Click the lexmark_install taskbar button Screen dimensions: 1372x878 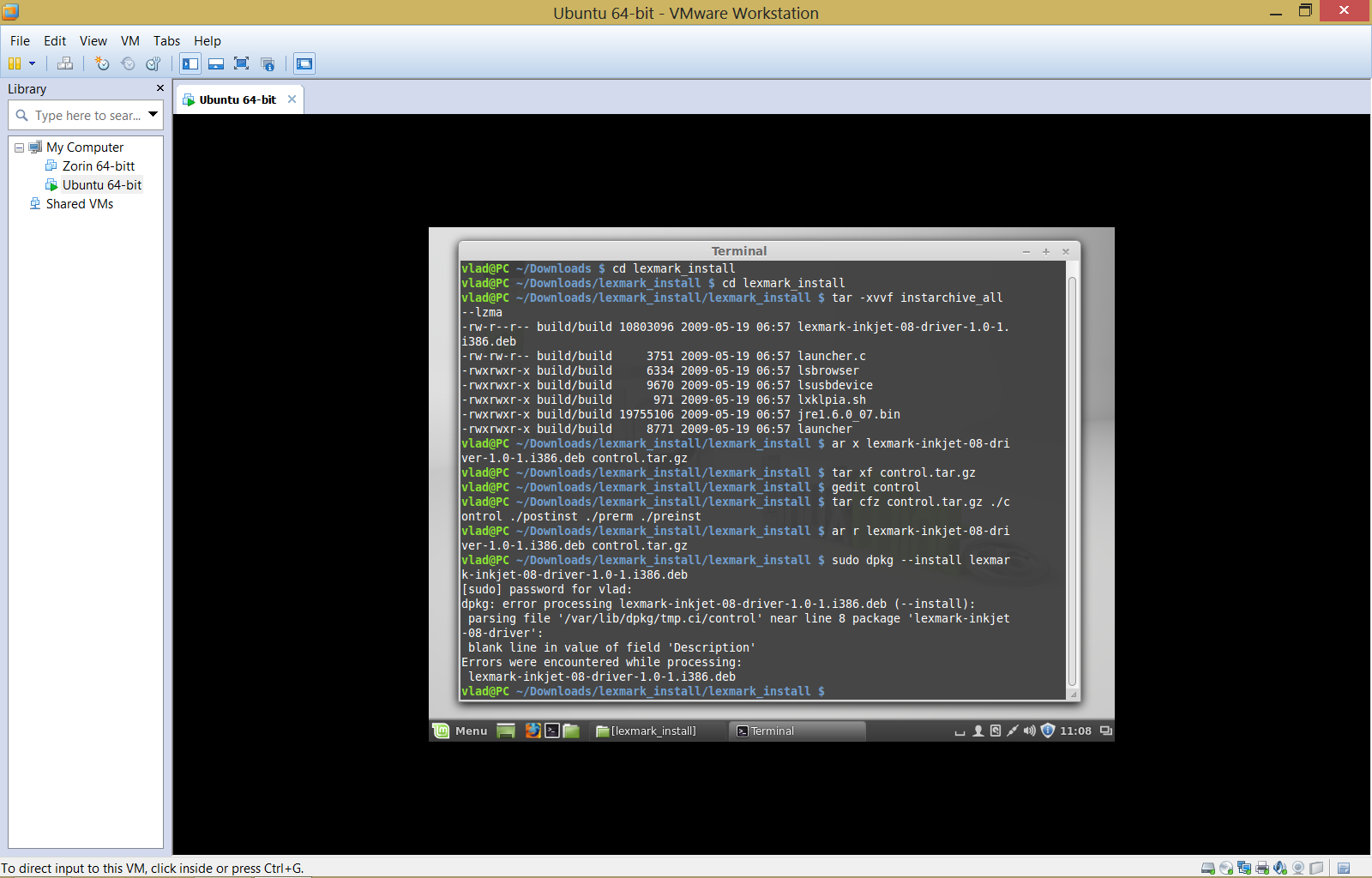point(653,731)
